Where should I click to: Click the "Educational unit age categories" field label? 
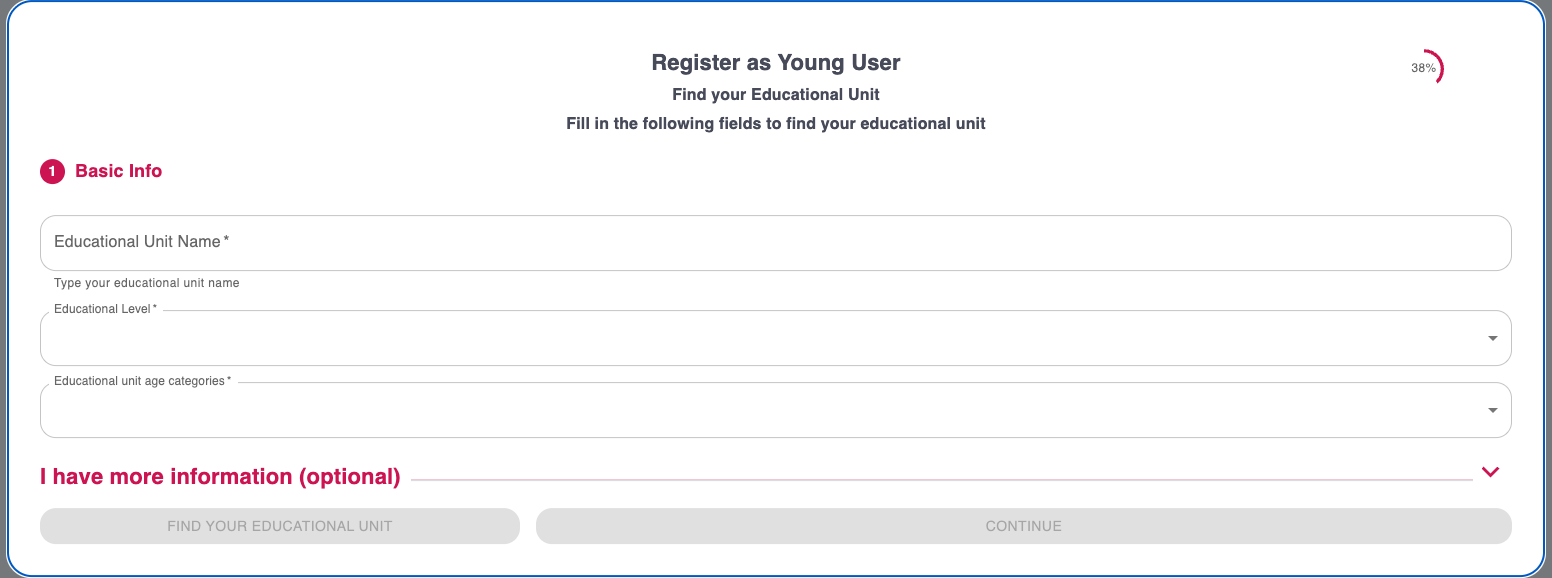tap(141, 381)
